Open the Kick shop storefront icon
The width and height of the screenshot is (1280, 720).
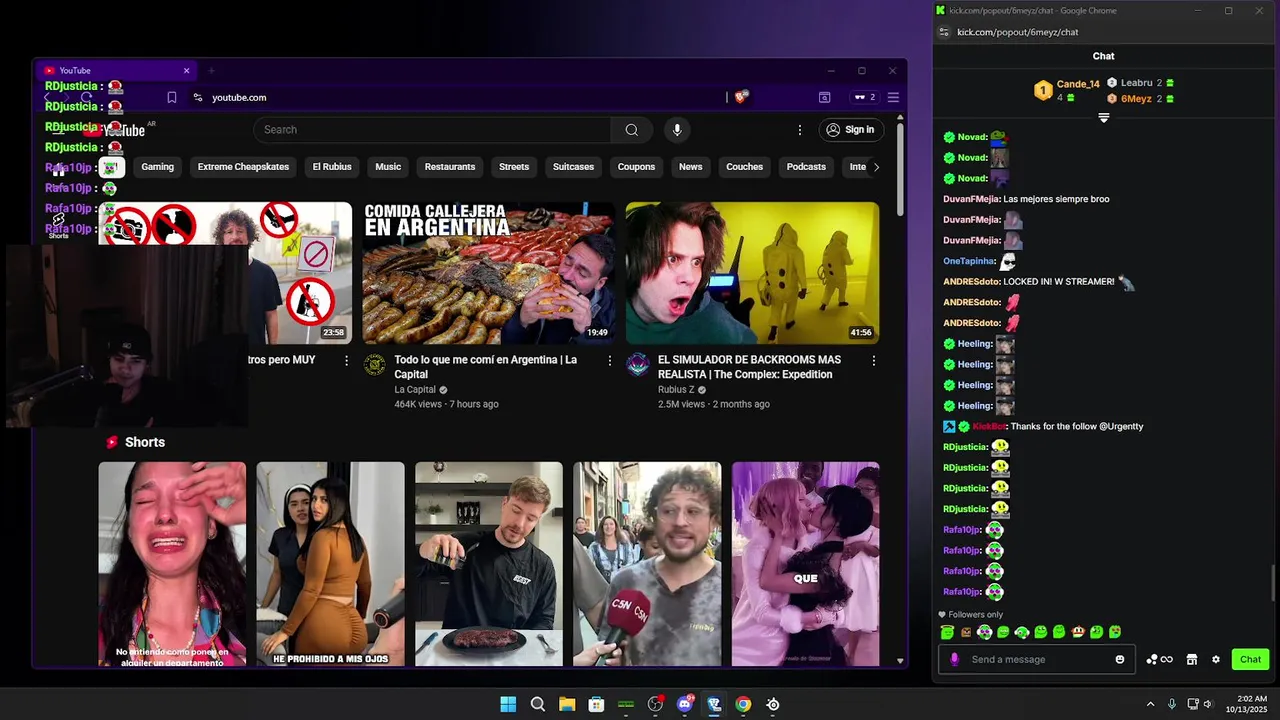coord(1191,659)
